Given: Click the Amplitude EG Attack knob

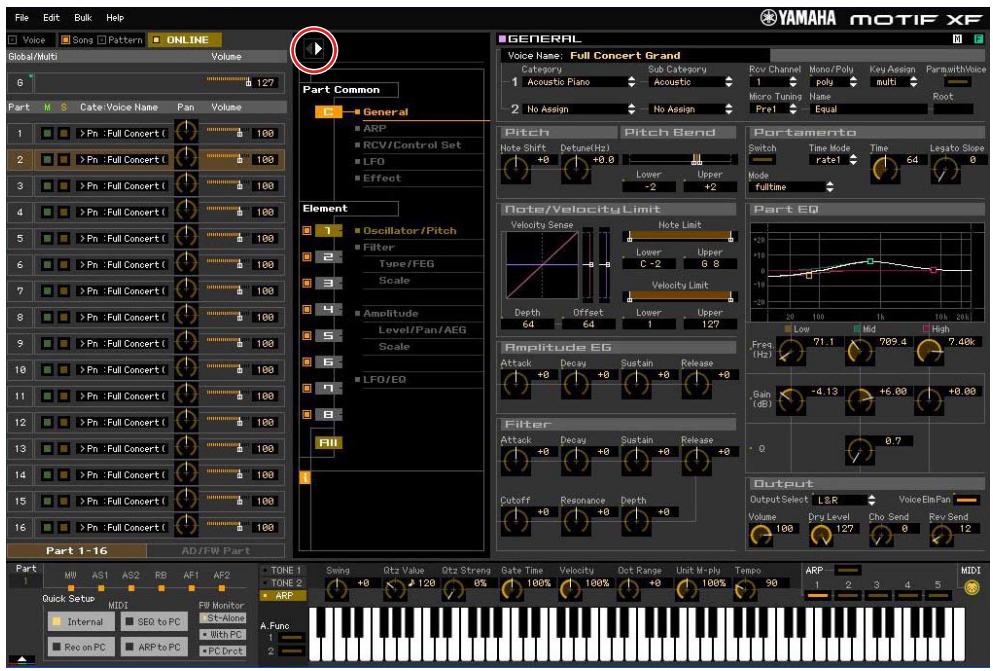Looking at the screenshot, I should pyautogui.click(x=515, y=384).
